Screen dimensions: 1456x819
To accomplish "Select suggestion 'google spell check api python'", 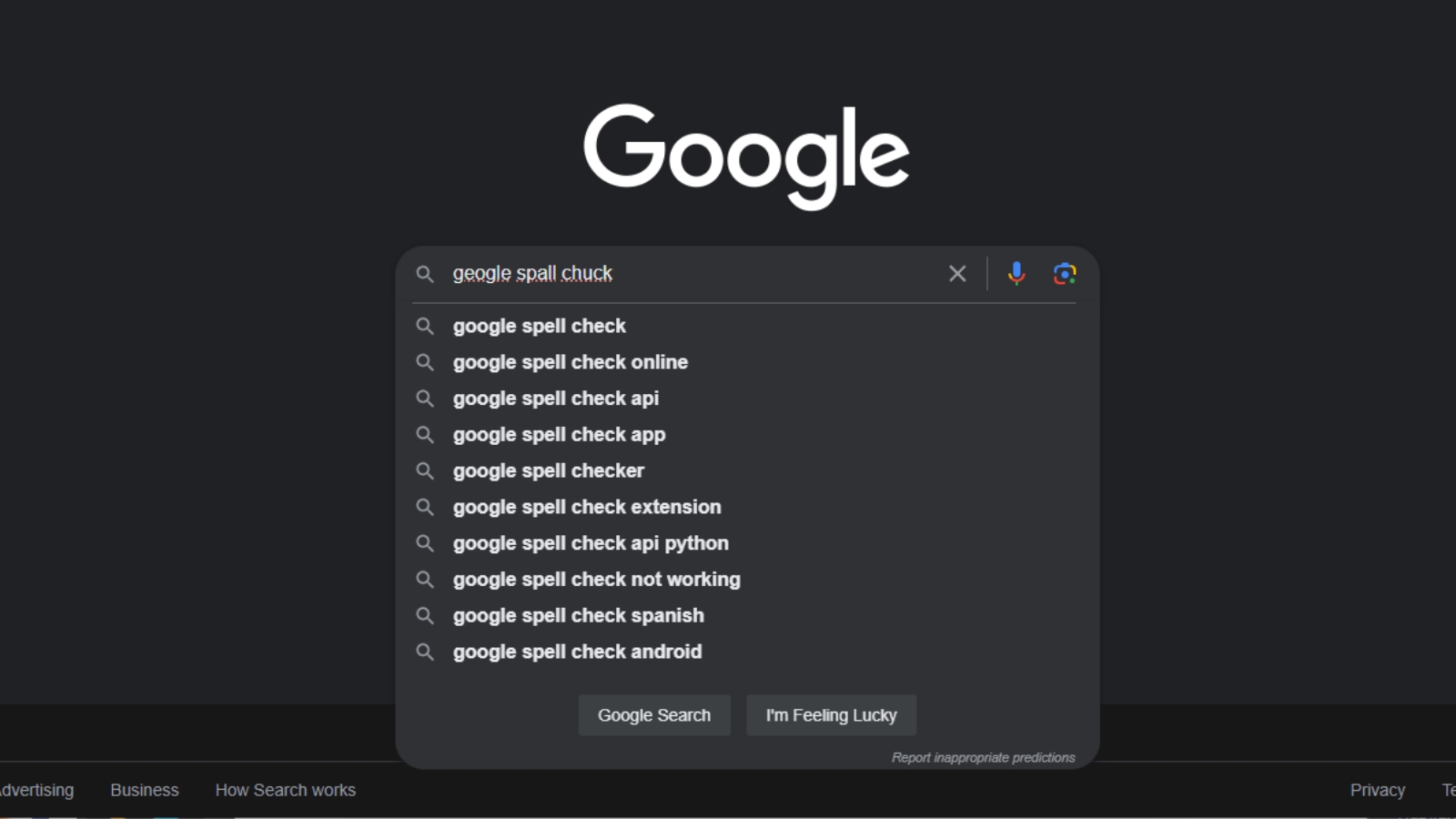I will [x=591, y=542].
